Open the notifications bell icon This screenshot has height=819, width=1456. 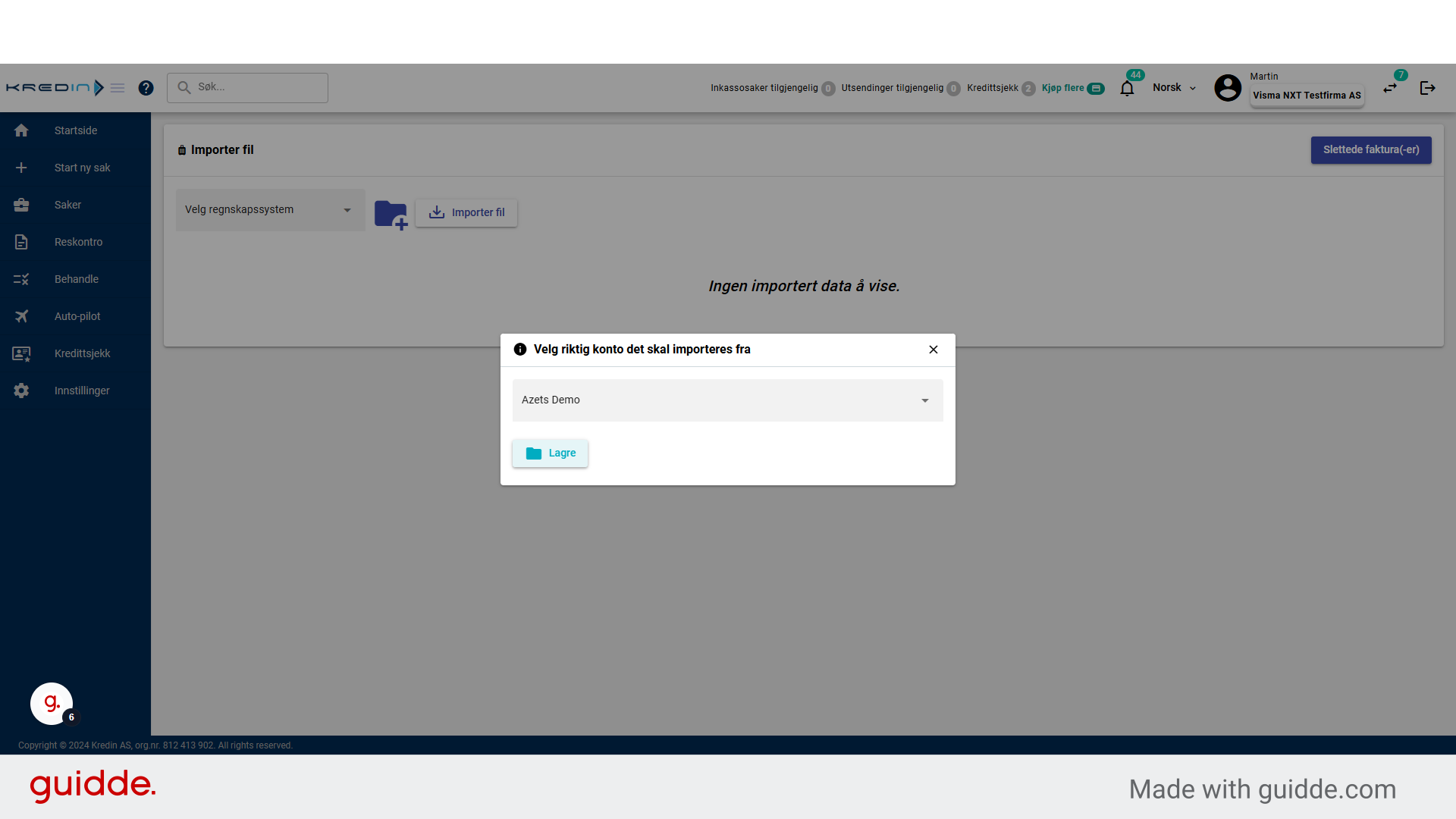pos(1127,89)
